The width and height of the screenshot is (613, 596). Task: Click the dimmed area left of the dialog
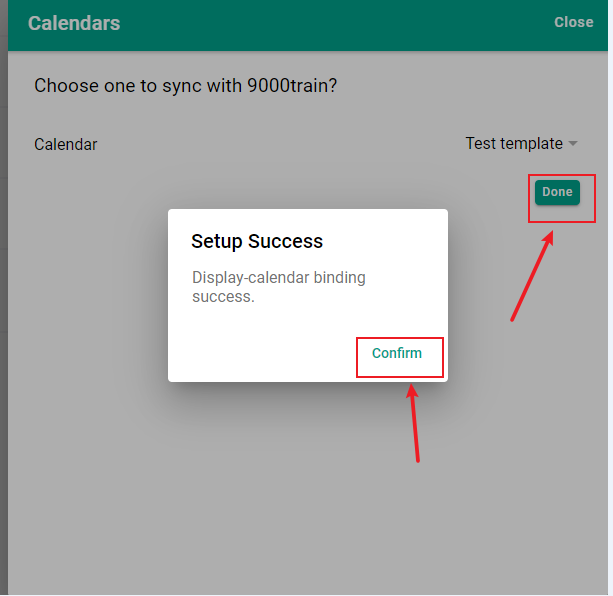(x=88, y=295)
